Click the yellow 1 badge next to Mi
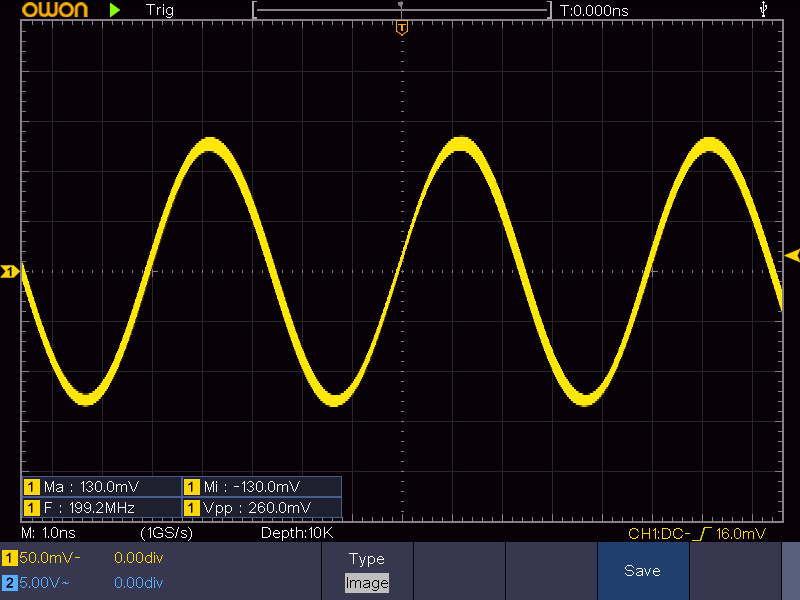The width and height of the screenshot is (800, 600). pos(192,487)
